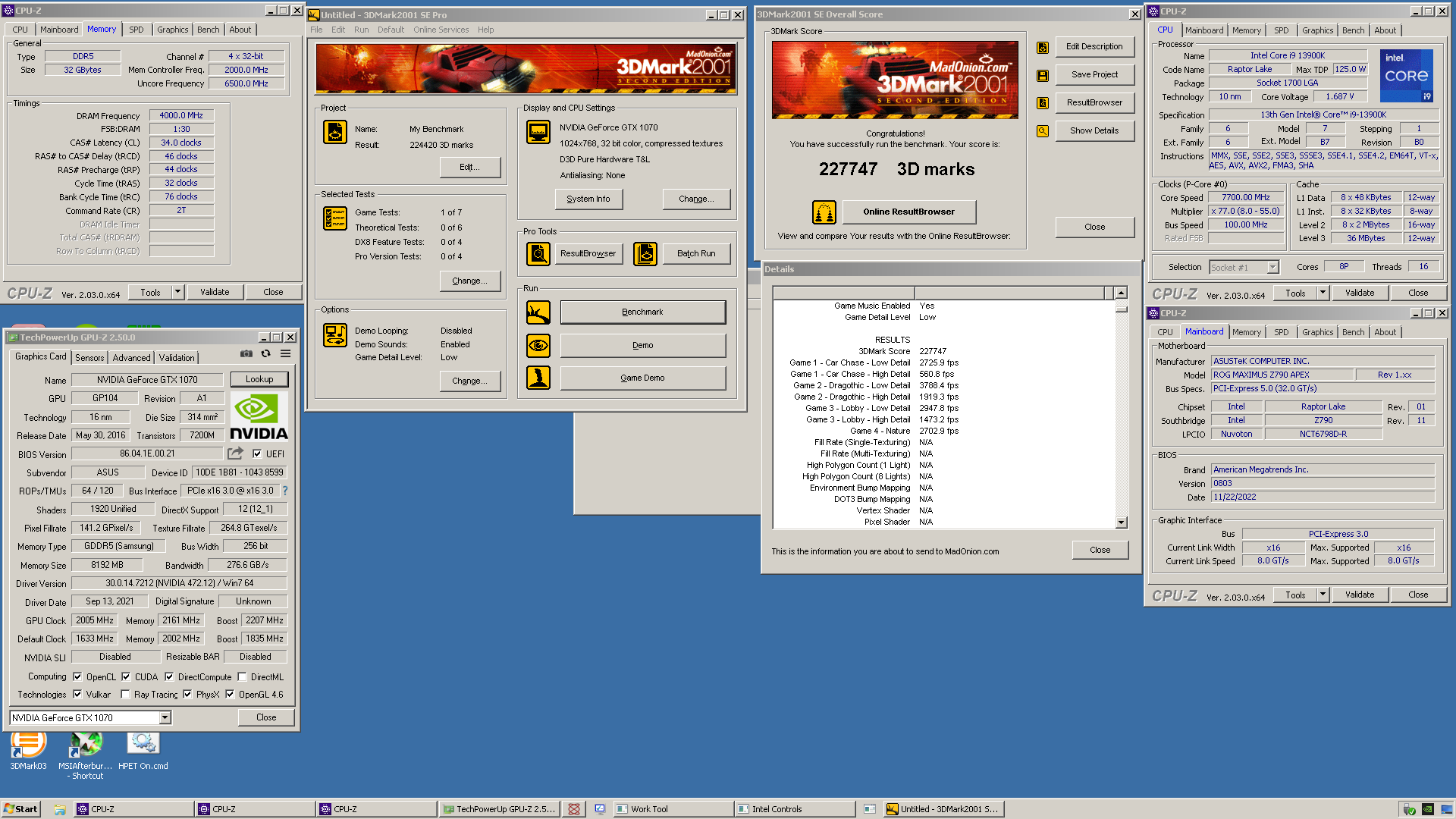Click the Options icon in 3DMark2001
The height and width of the screenshot is (819, 1456).
tap(335, 334)
